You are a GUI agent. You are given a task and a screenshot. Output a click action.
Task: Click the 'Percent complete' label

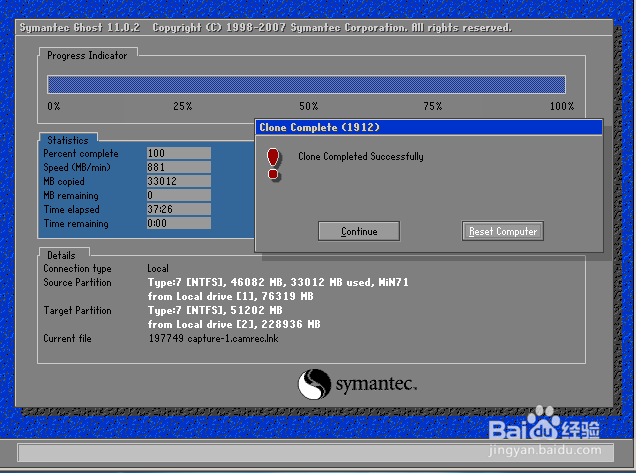pos(81,154)
